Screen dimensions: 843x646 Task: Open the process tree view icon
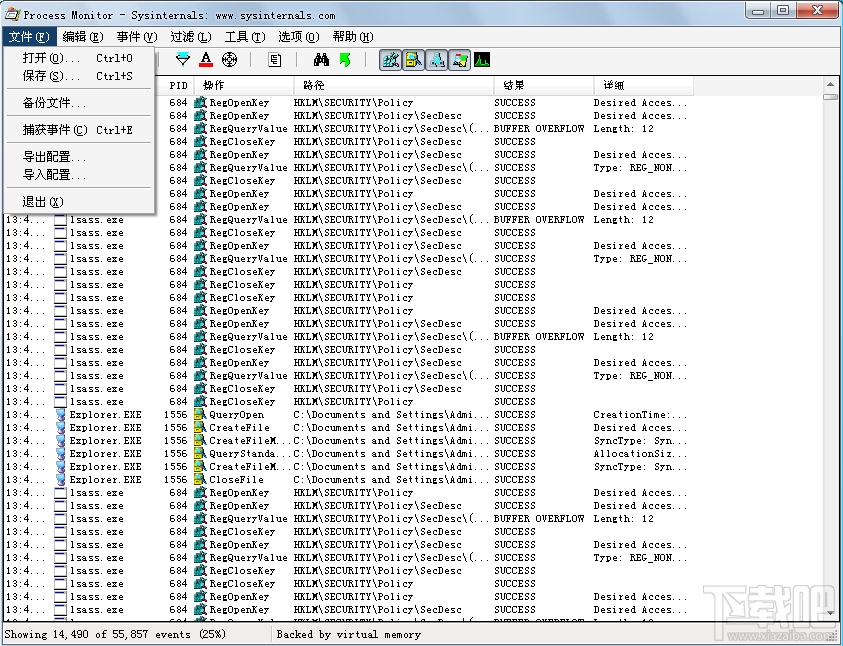(x=274, y=60)
